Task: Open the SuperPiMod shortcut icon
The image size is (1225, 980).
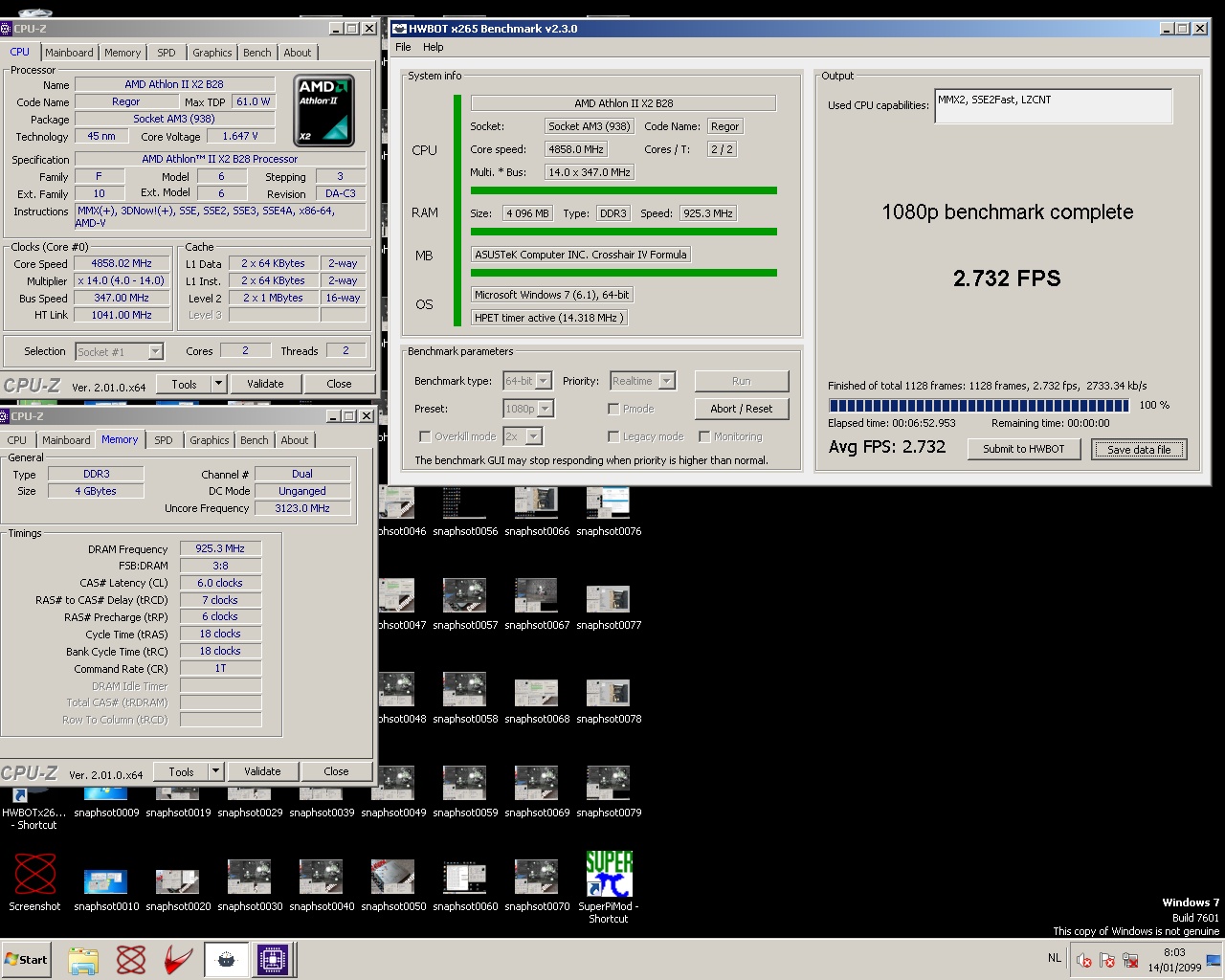Action: pos(609,887)
